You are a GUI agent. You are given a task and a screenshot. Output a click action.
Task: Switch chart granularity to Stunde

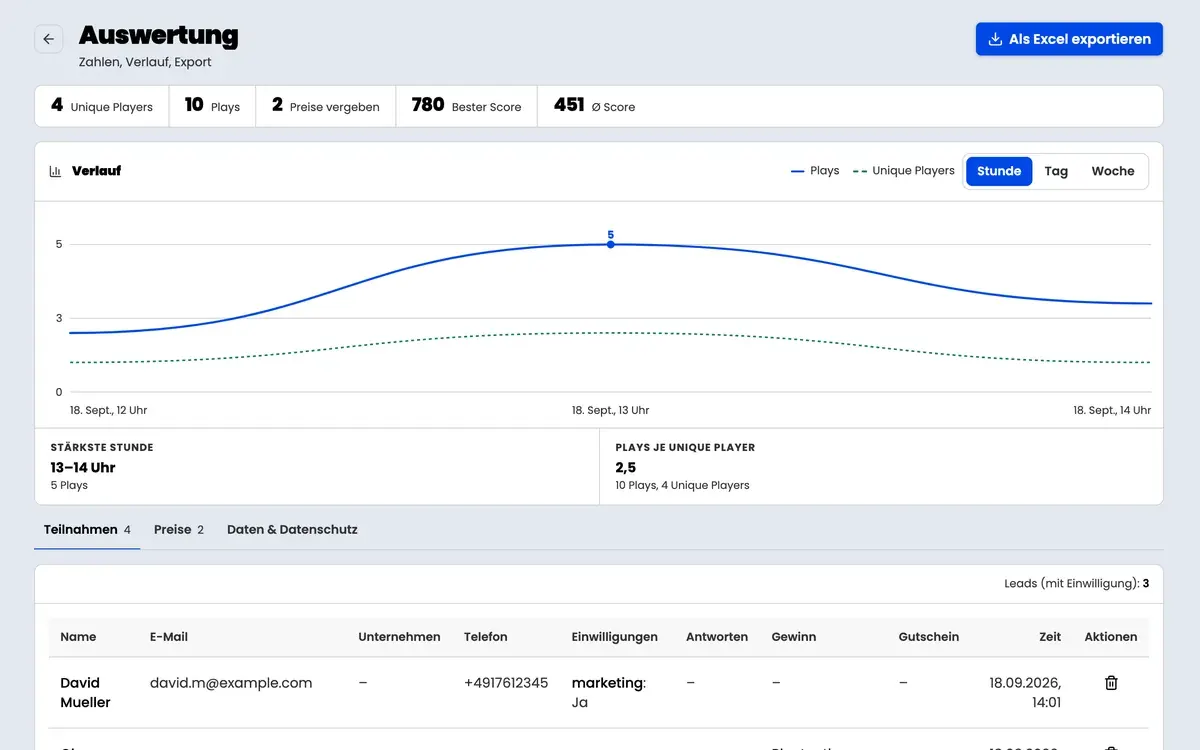[x=999, y=171]
